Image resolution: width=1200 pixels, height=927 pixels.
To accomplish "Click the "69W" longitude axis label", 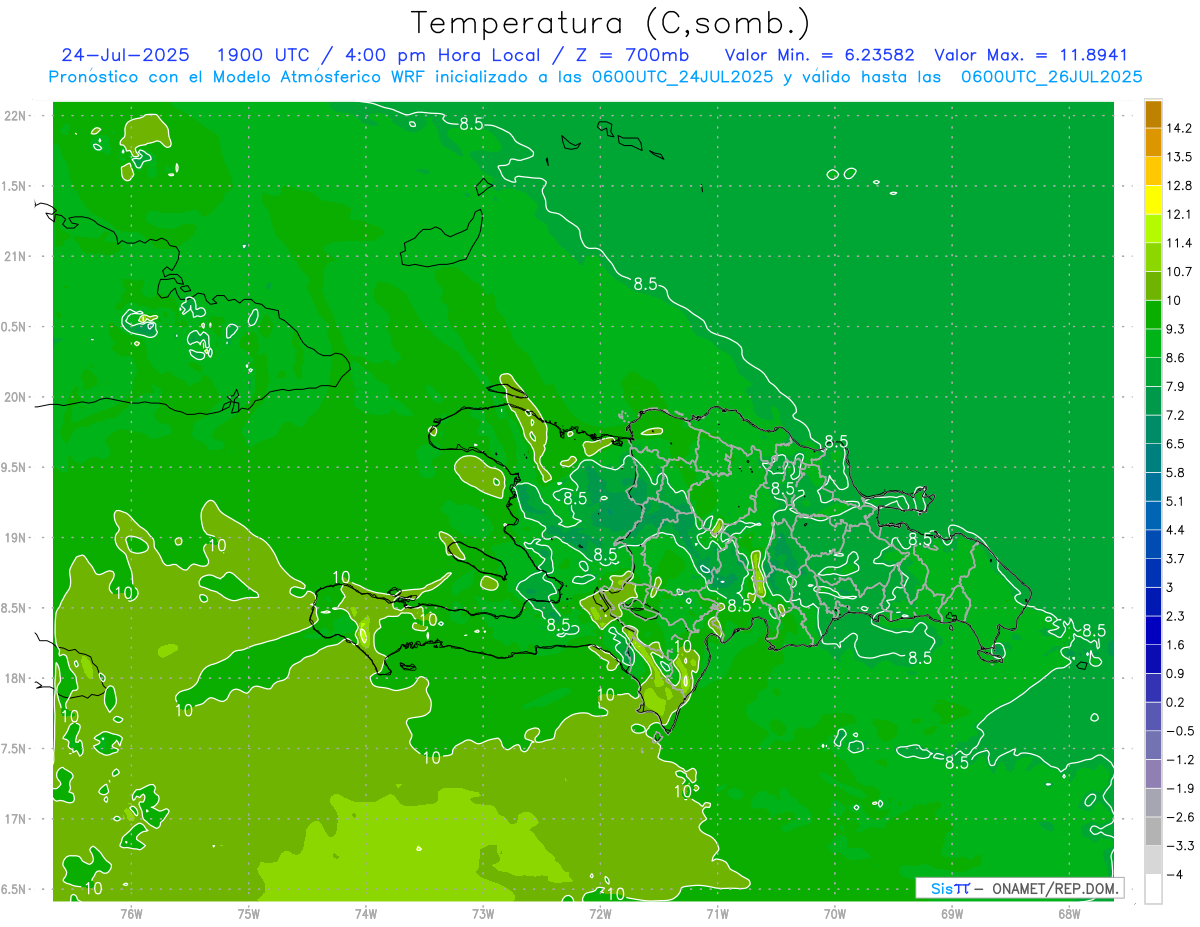I will (x=952, y=914).
